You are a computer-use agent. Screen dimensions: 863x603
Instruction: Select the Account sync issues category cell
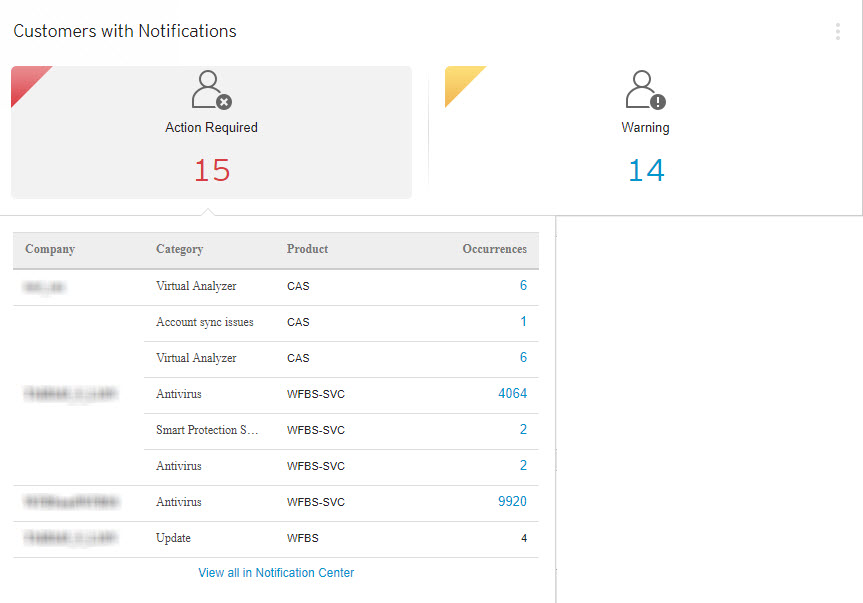pyautogui.click(x=205, y=322)
